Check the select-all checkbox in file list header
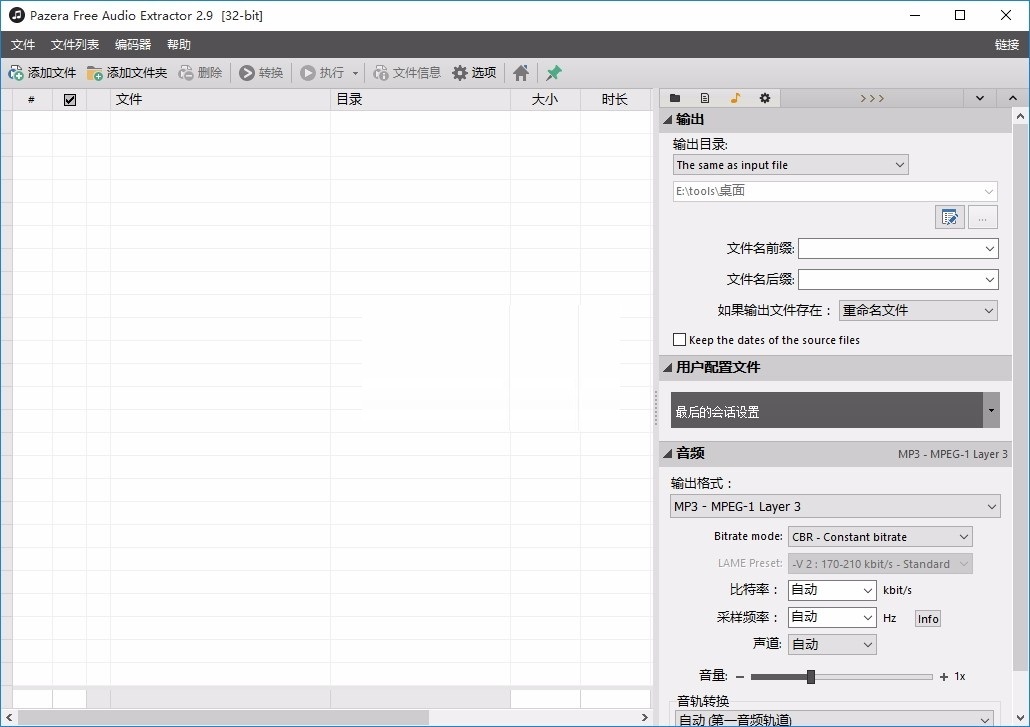1030x727 pixels. tap(69, 98)
